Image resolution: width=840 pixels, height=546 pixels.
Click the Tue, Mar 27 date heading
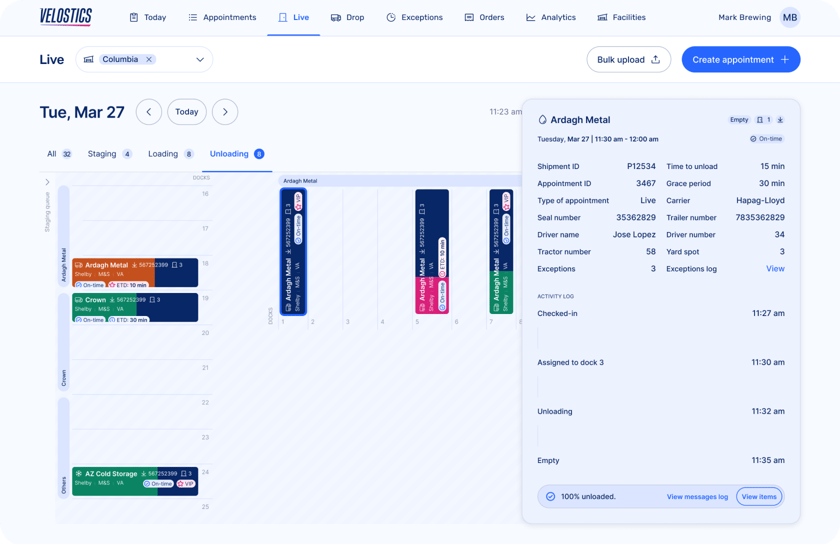tap(82, 112)
